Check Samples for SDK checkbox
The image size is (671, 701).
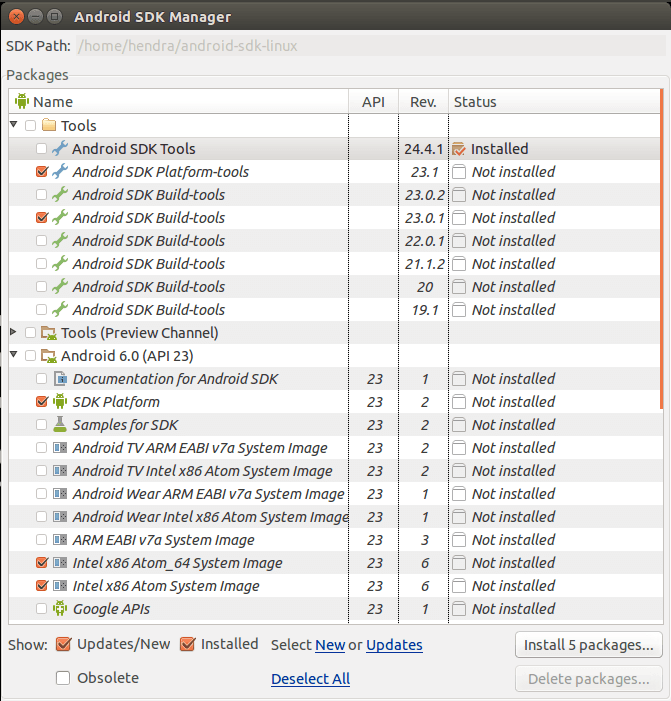[x=42, y=424]
